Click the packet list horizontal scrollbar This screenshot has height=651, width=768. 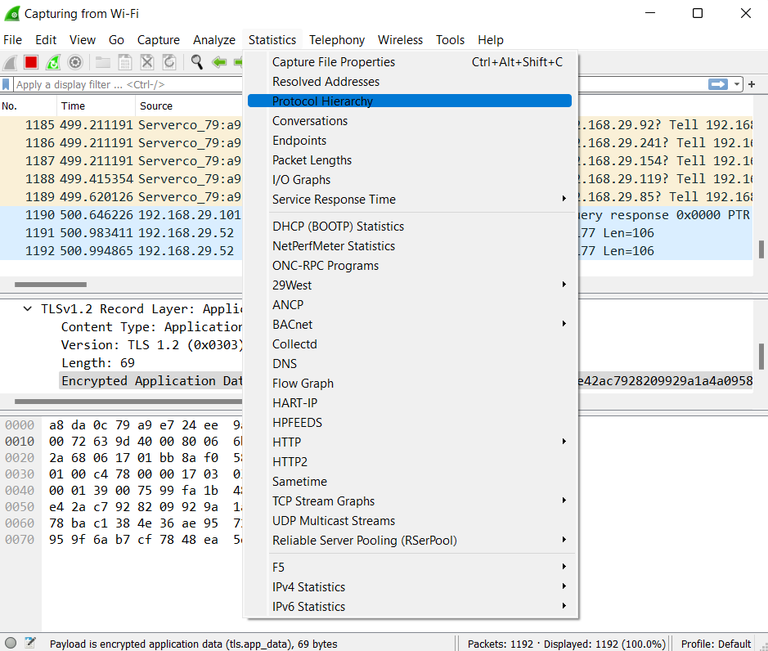tap(50, 284)
